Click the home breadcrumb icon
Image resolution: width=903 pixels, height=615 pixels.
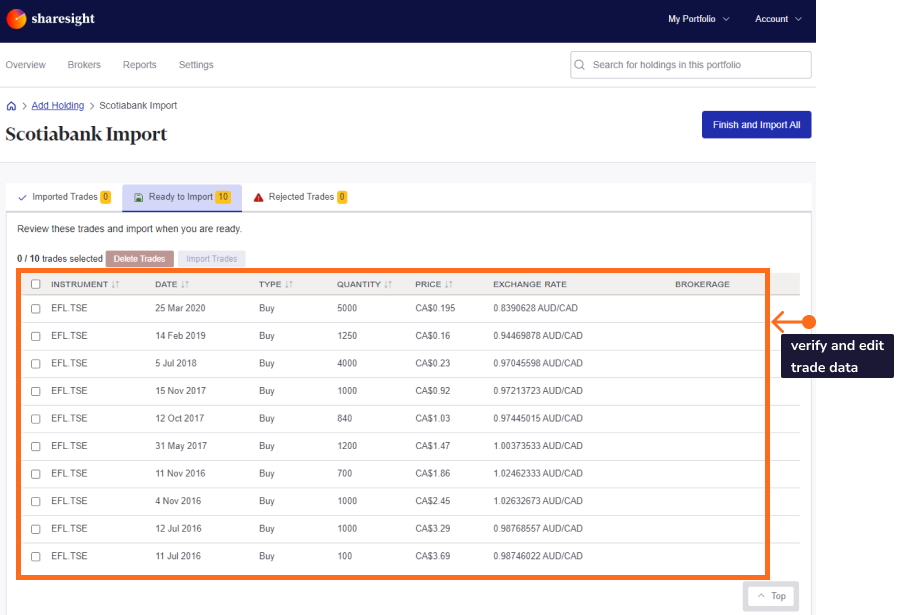(x=11, y=106)
